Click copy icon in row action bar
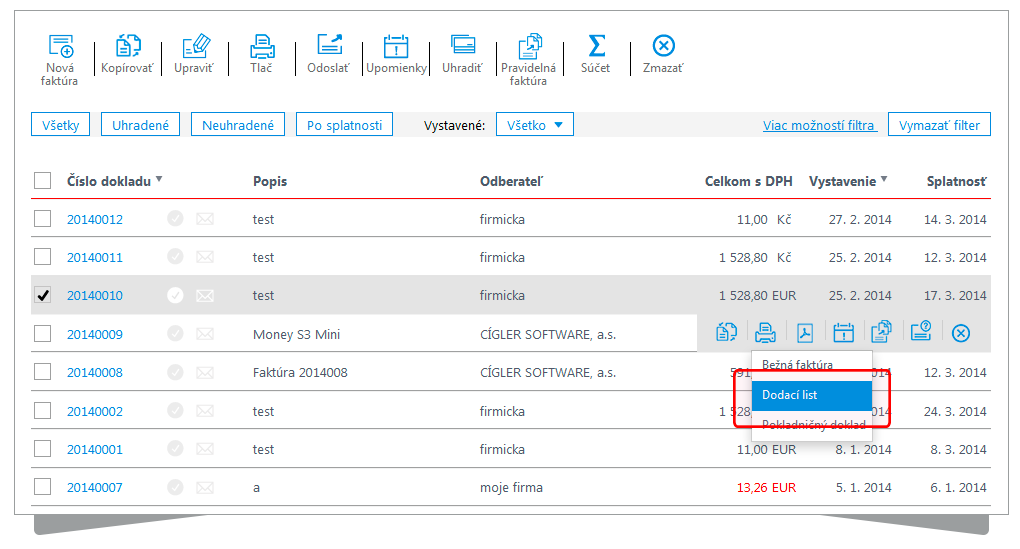Image resolution: width=1020 pixels, height=549 pixels. (726, 332)
